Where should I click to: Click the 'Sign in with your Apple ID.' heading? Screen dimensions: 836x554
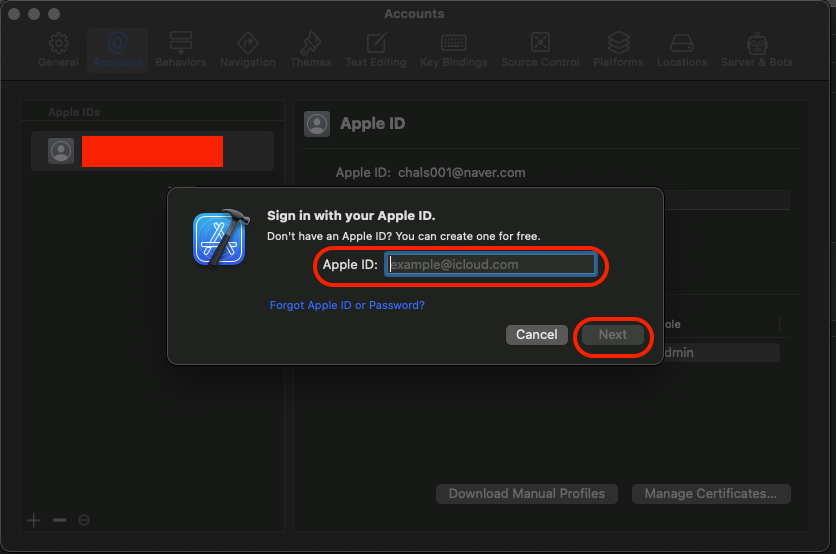point(351,215)
